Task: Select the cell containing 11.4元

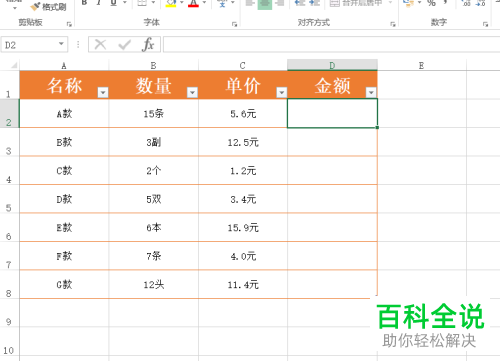Action: 243,285
